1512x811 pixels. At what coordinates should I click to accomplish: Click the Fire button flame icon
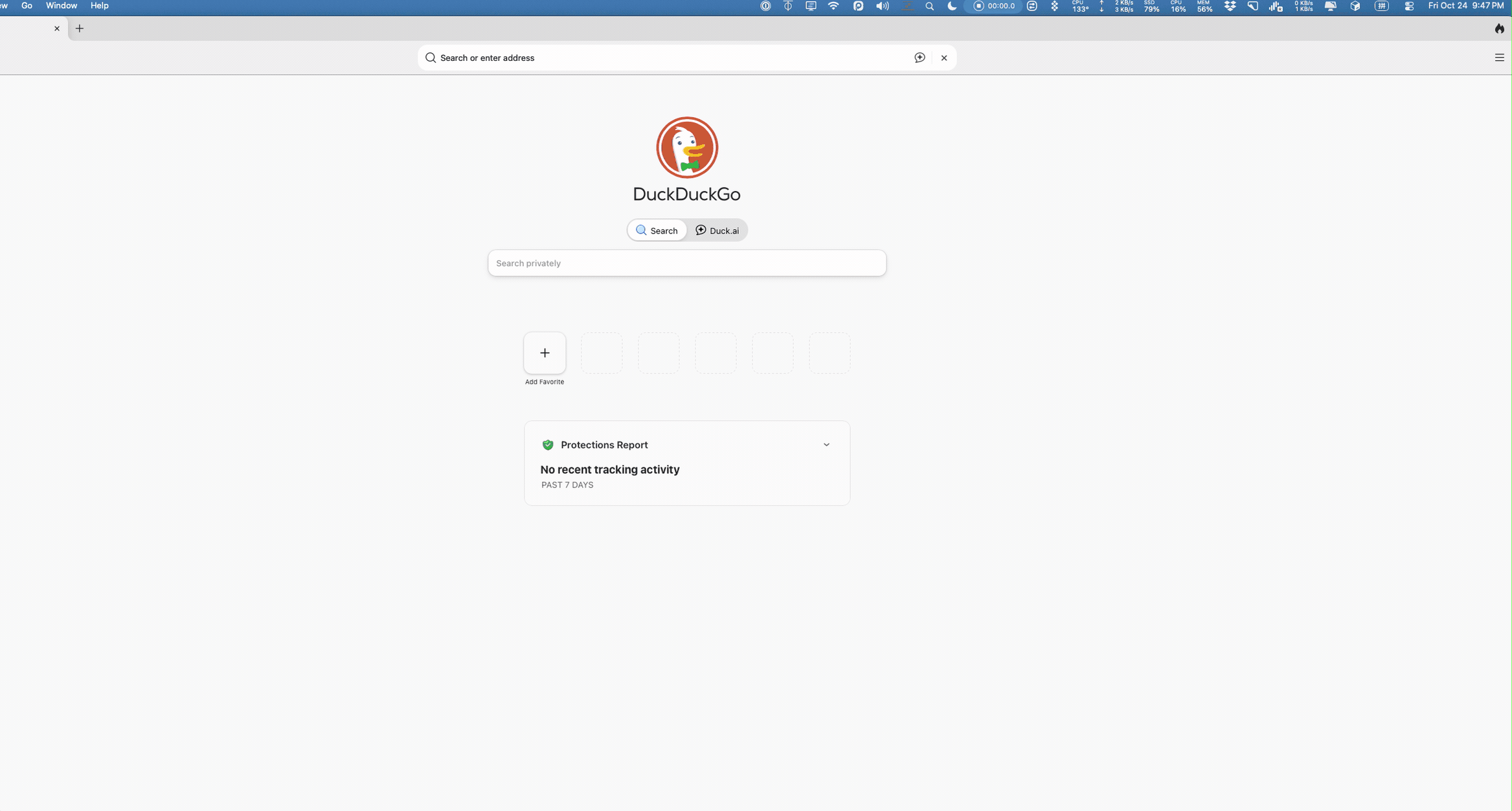tap(1499, 28)
